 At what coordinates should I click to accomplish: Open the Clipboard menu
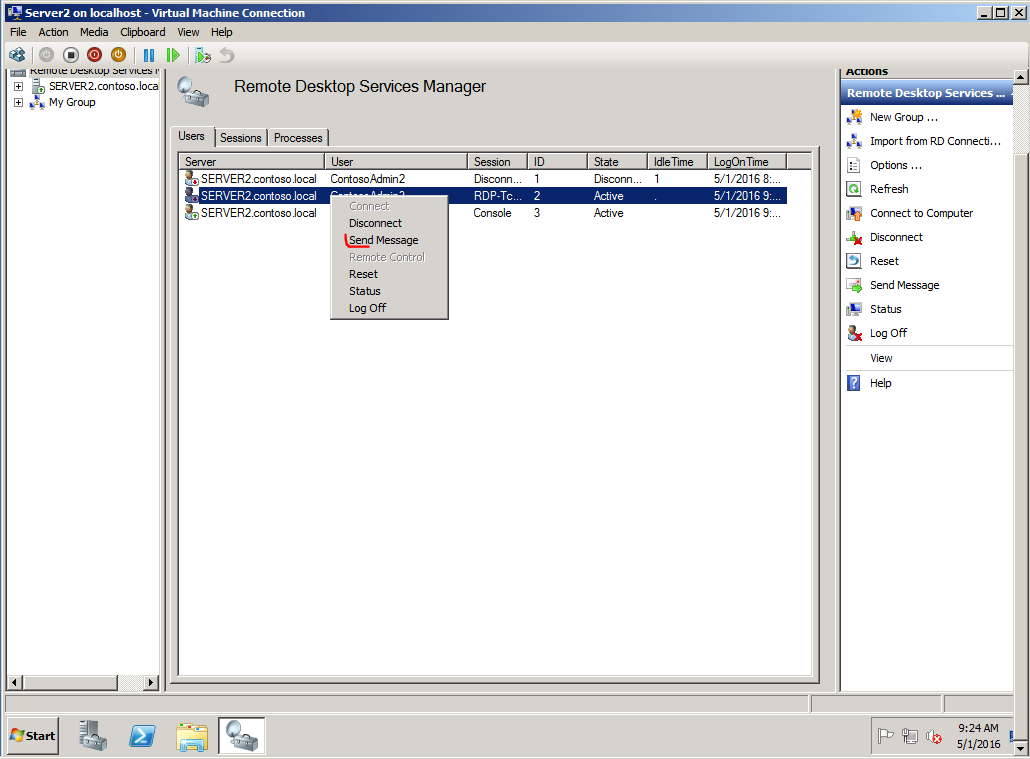click(143, 32)
